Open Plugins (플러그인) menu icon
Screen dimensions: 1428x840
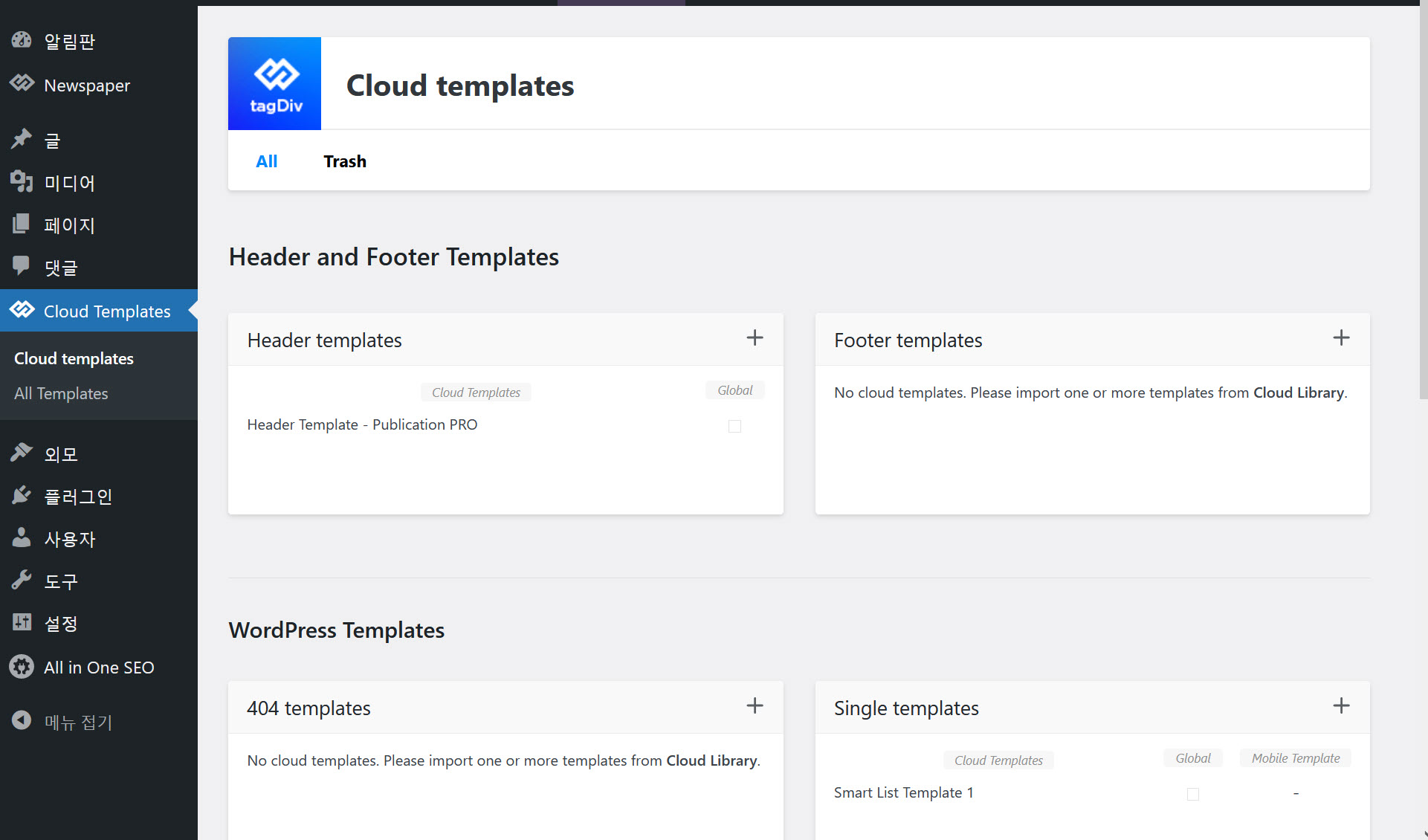(x=22, y=495)
